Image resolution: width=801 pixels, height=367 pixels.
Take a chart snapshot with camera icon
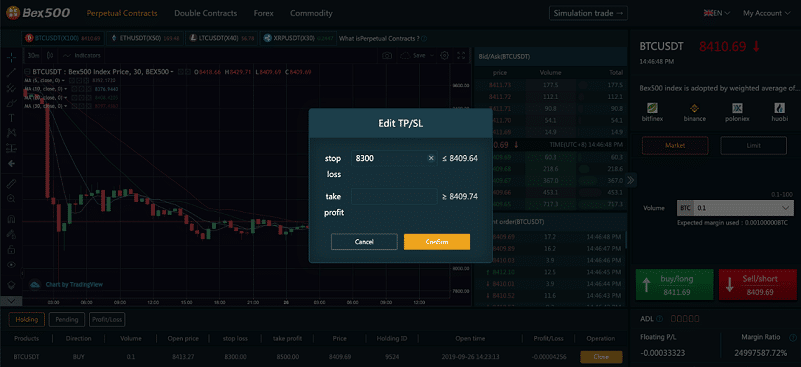(387, 55)
